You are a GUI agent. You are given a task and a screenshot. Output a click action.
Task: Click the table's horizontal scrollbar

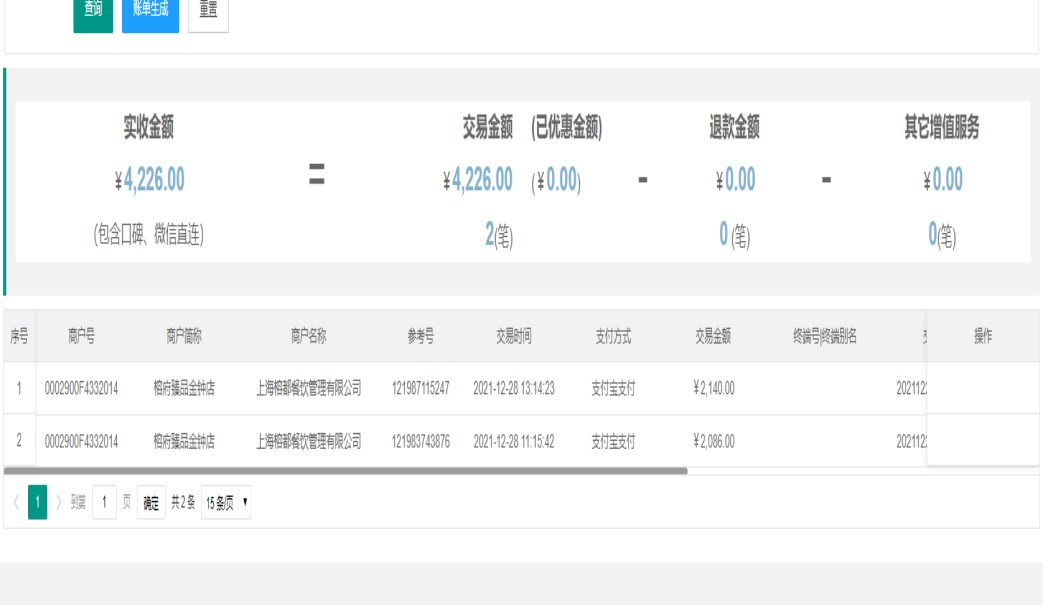[345, 470]
